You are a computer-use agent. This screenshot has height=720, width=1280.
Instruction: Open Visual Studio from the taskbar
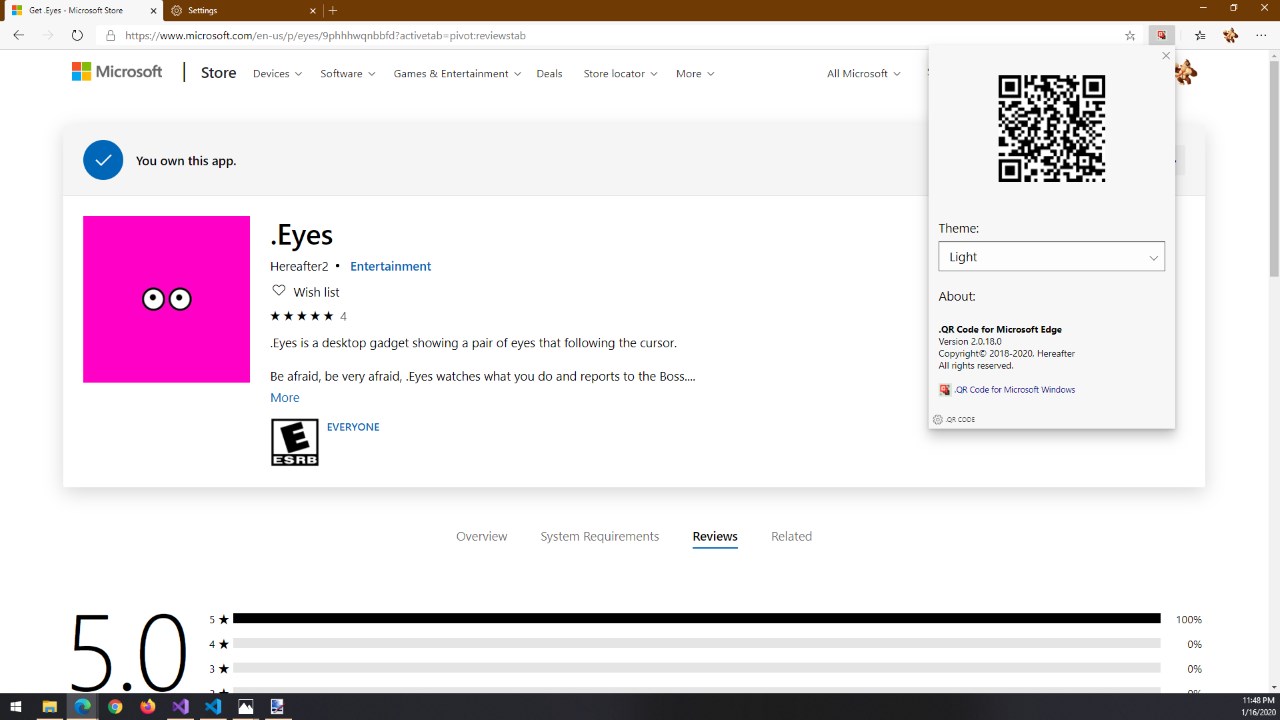[x=180, y=706]
